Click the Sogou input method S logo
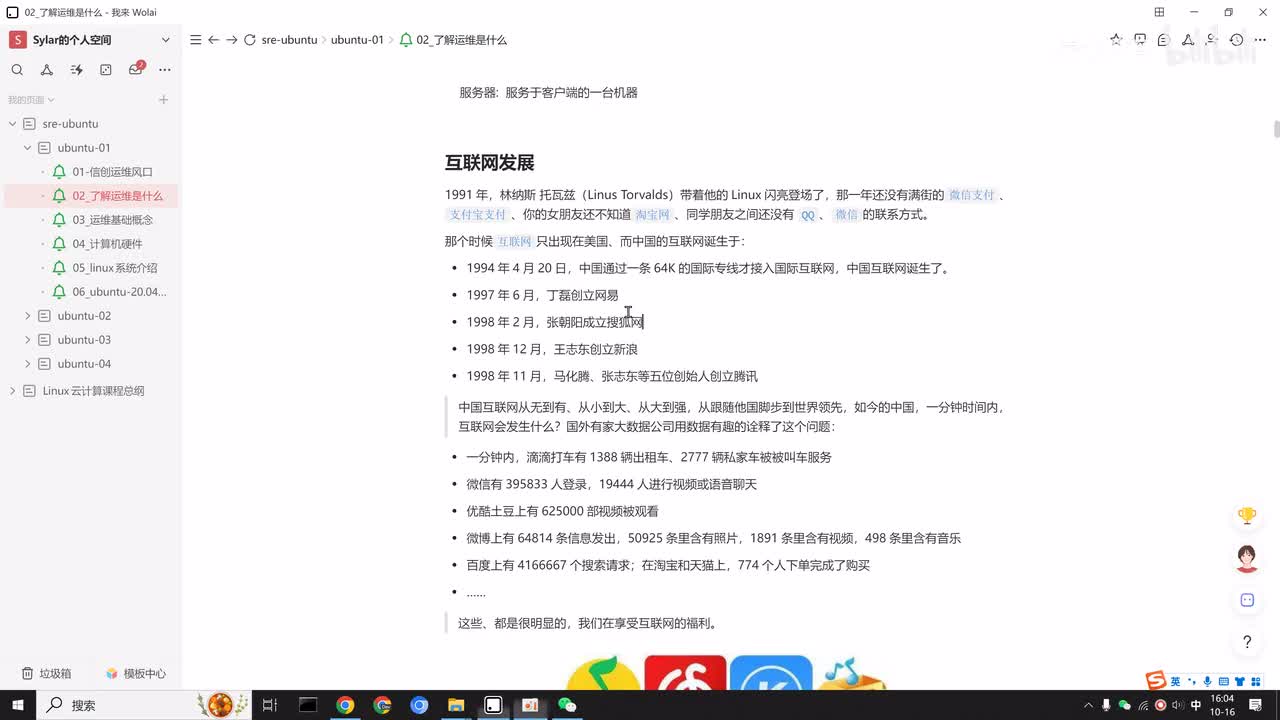Image resolution: width=1280 pixels, height=720 pixels. 1156,681
